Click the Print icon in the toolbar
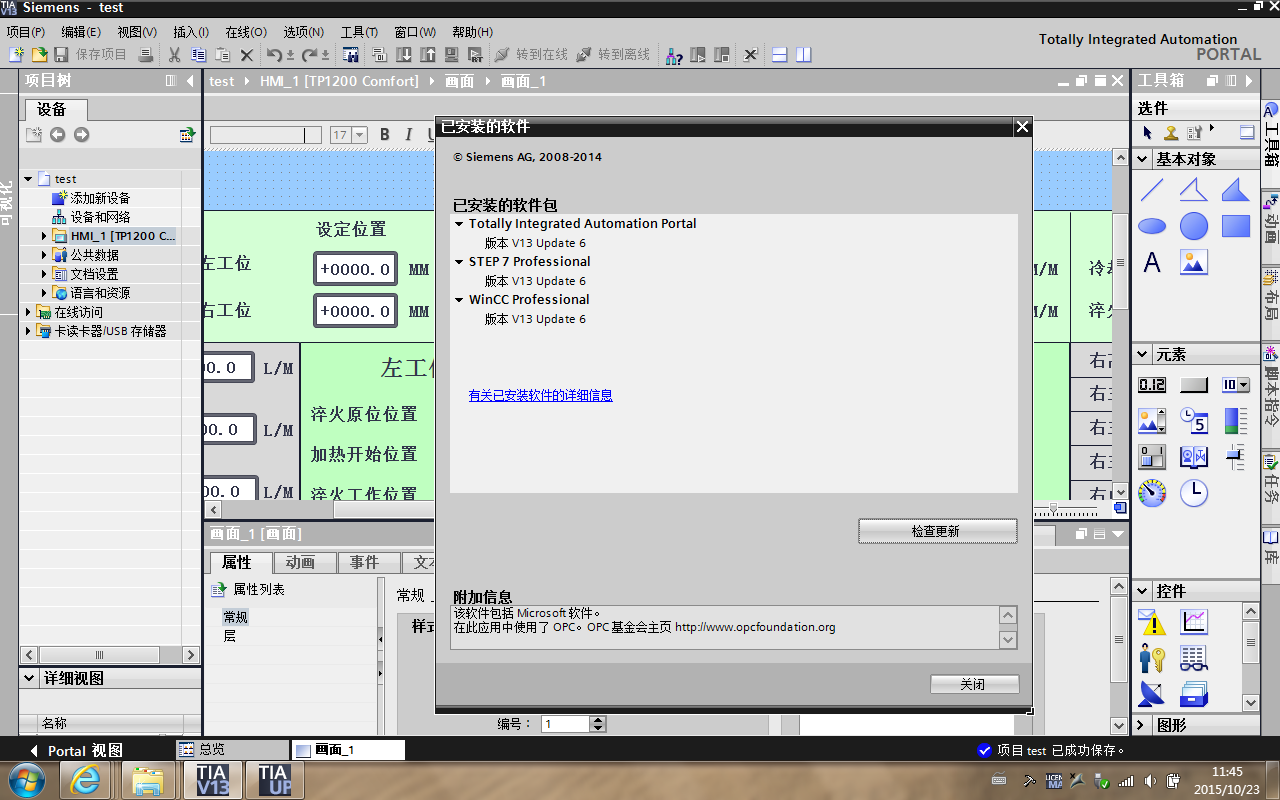Image resolution: width=1280 pixels, height=800 pixels. (x=146, y=54)
